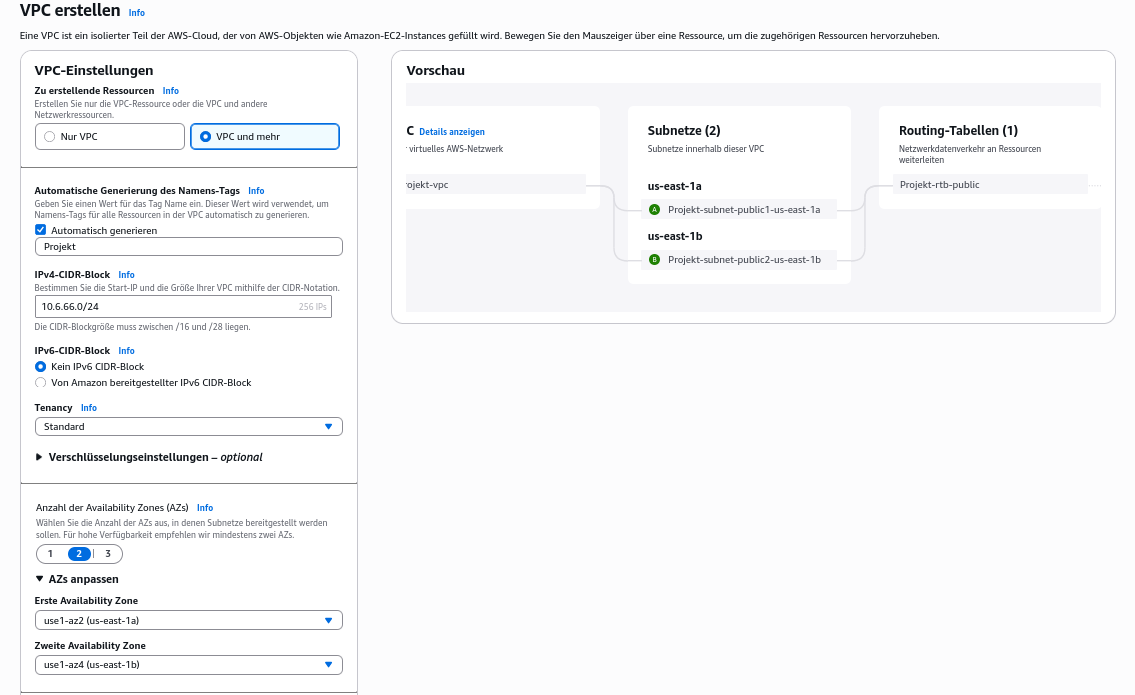Image resolution: width=1135 pixels, height=695 pixels.
Task: Enable Von Amazon bereitgestellter IPv6 CIDR-Block
Action: click(x=42, y=382)
